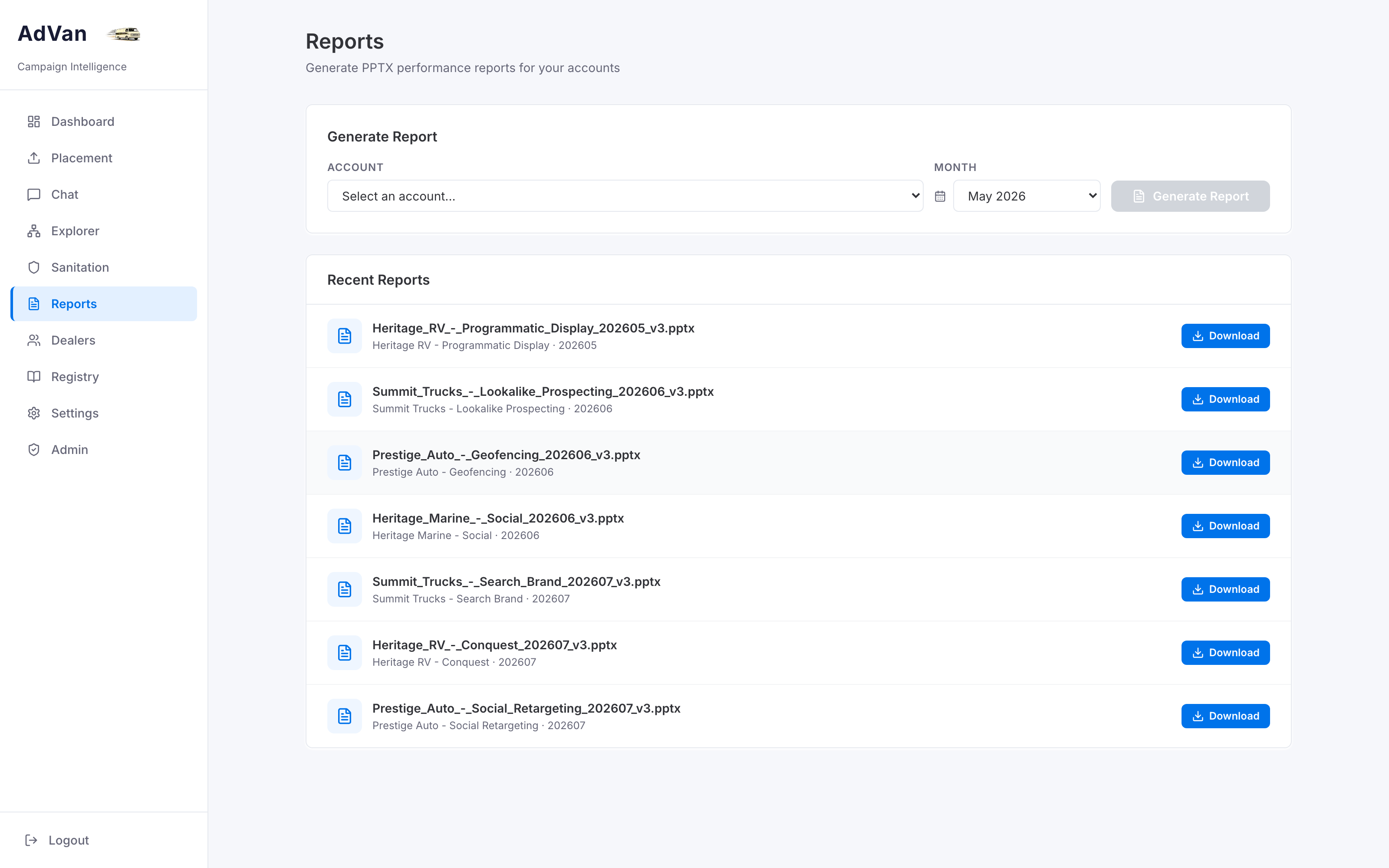This screenshot has width=1389, height=868.
Task: Click subtitle Summit Trucks - Search Brand · 202607
Action: point(471,599)
